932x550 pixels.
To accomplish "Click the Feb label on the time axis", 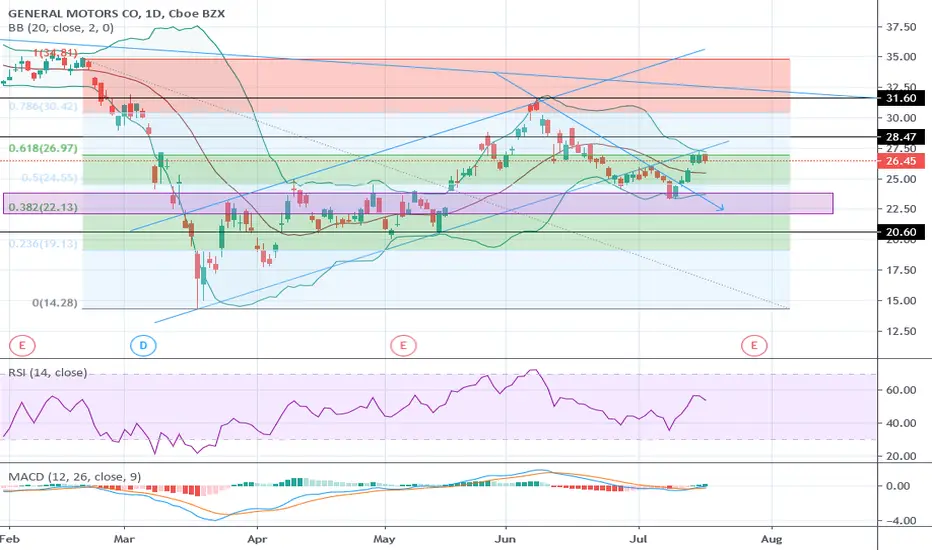I will [x=10, y=539].
